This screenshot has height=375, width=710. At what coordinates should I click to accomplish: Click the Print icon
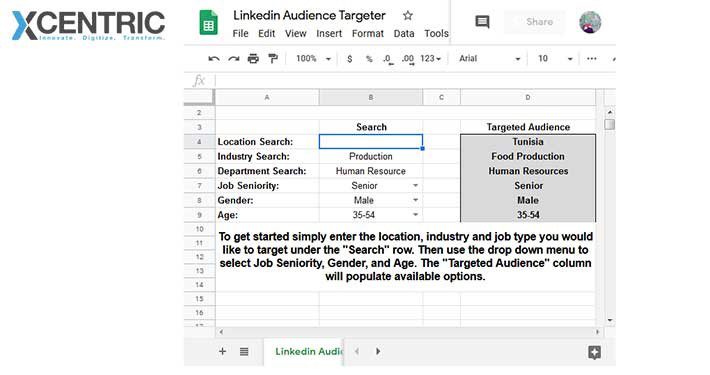coord(254,59)
